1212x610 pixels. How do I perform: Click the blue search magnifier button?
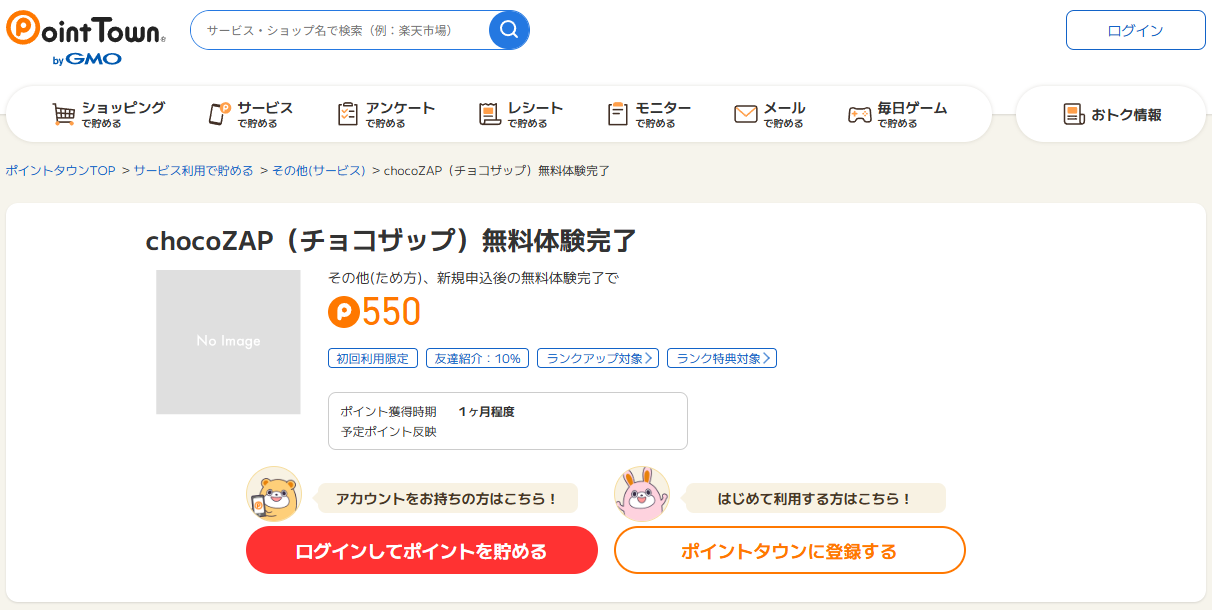point(509,30)
